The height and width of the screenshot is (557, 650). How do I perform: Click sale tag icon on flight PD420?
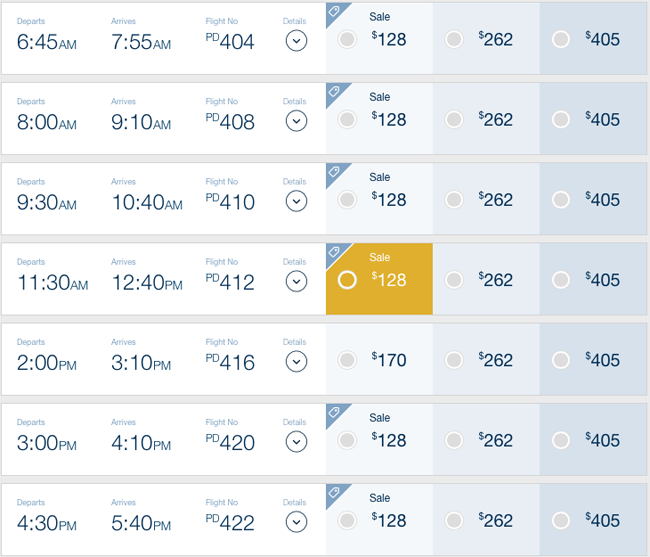tap(334, 412)
